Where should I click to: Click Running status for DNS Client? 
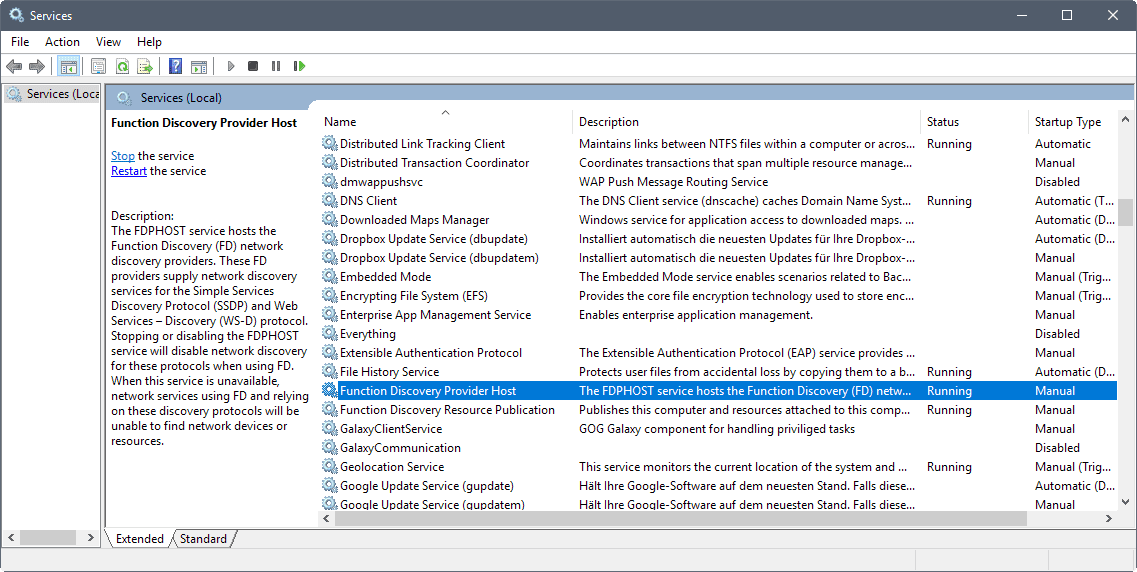pos(949,201)
